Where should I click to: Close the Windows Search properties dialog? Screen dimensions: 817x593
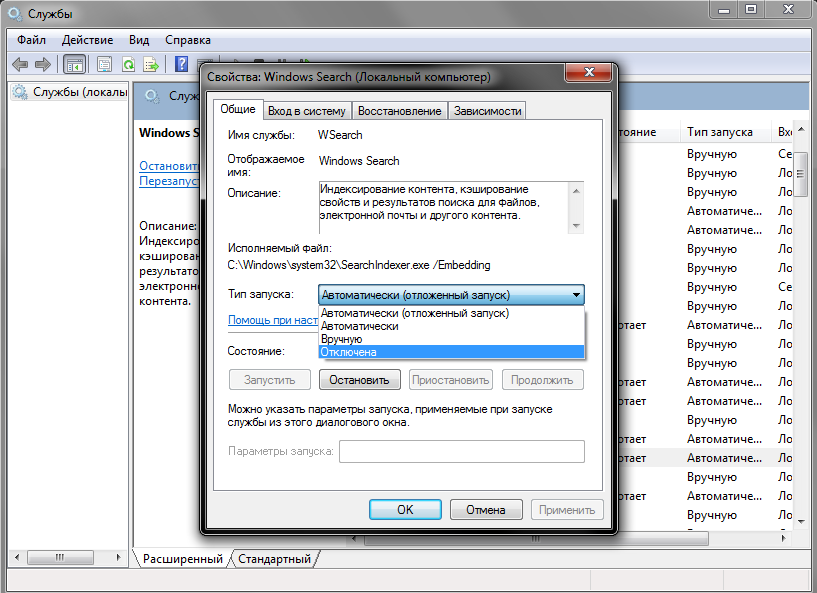[589, 72]
